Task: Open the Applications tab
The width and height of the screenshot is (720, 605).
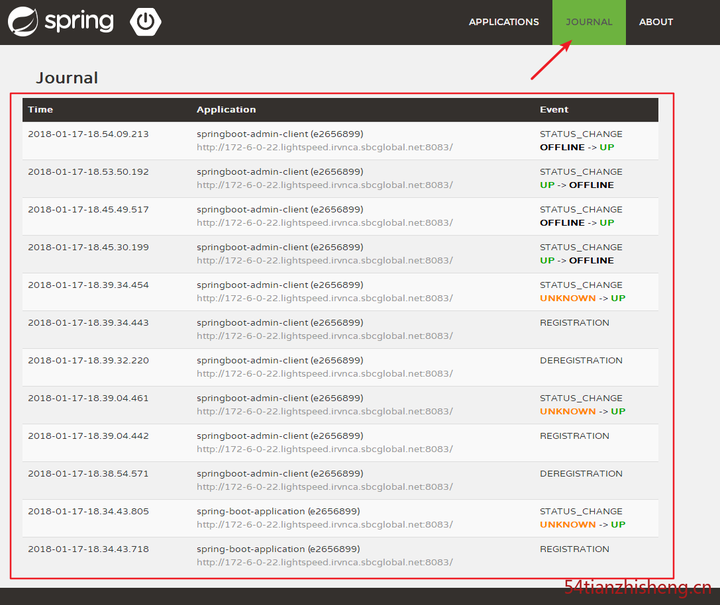Action: point(504,22)
